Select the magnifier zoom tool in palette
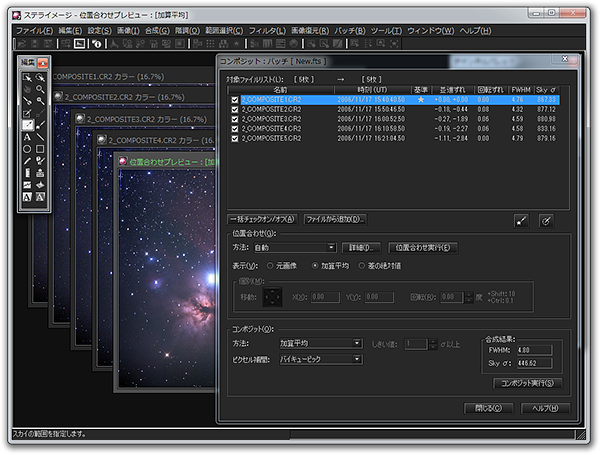The width and height of the screenshot is (600, 455). coord(40,89)
